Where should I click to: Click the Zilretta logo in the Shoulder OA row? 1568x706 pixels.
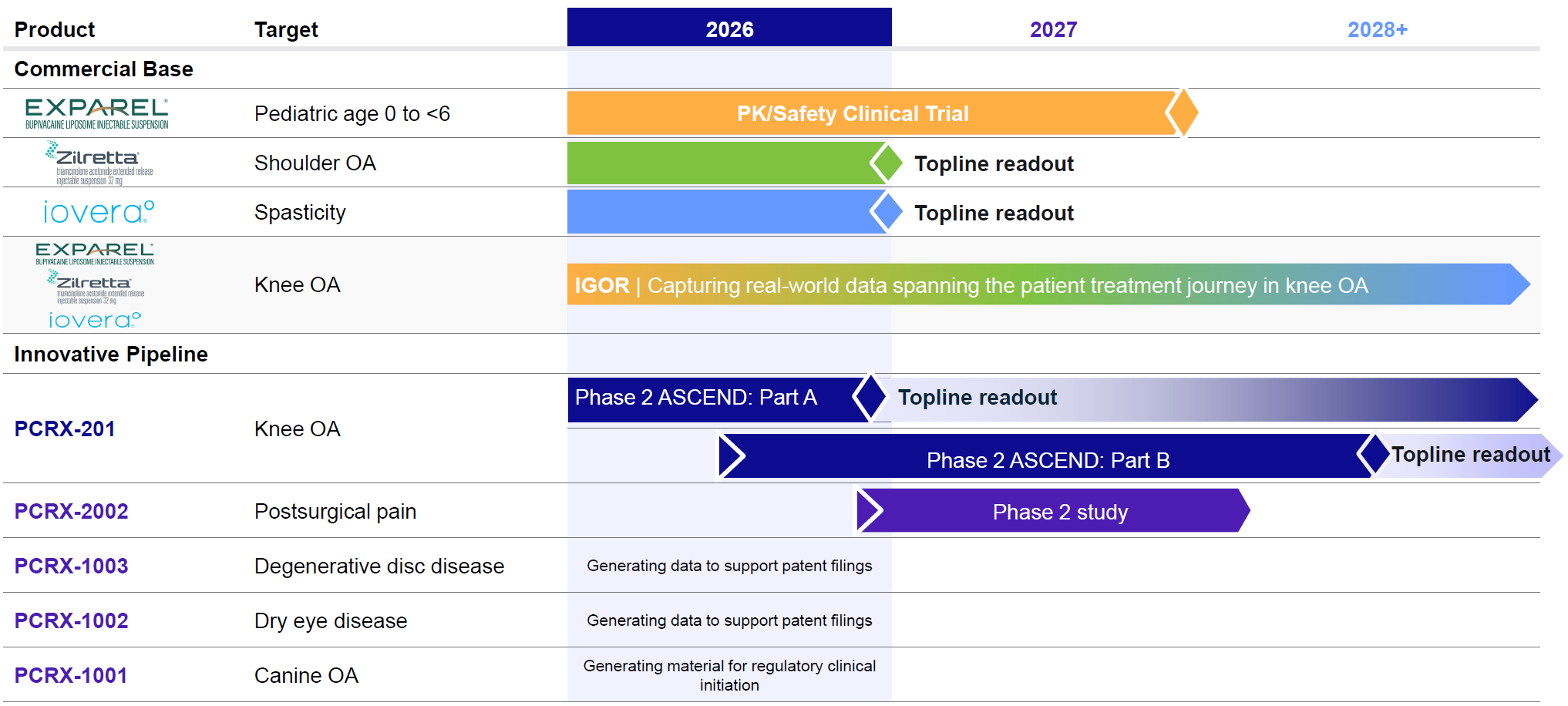(99, 163)
